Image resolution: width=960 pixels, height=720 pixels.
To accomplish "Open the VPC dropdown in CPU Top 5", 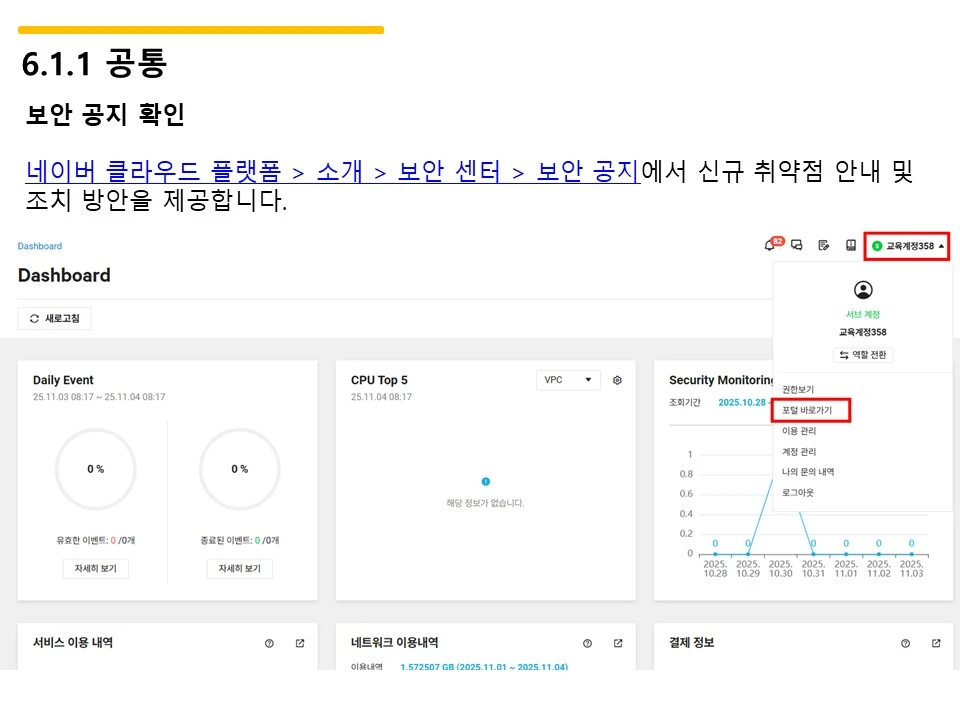I will [568, 380].
